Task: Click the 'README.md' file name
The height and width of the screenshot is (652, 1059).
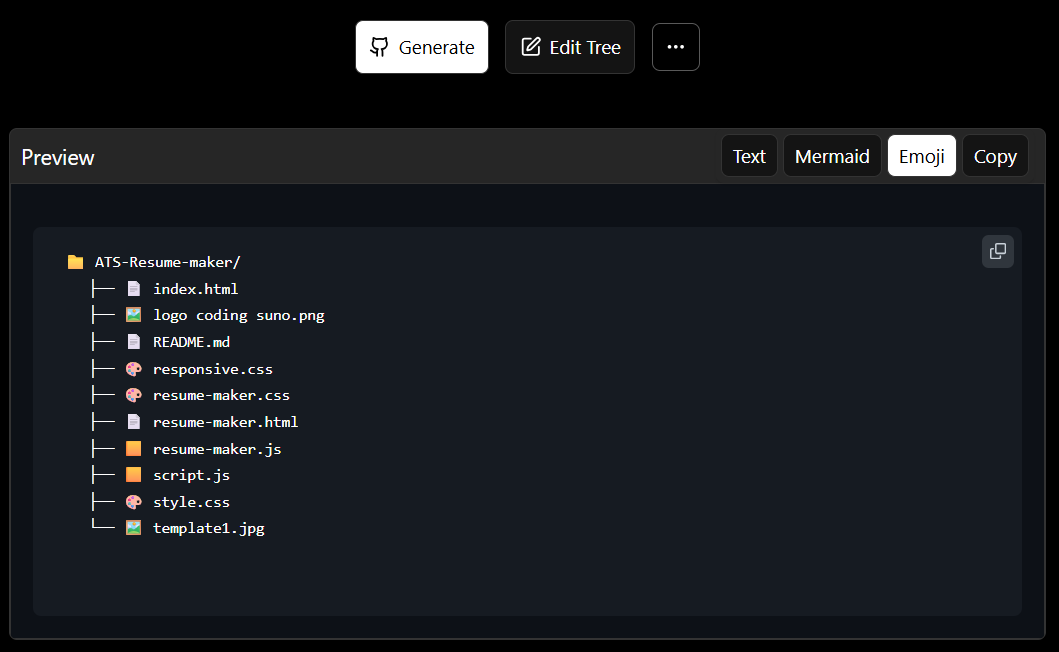Action: click(191, 342)
